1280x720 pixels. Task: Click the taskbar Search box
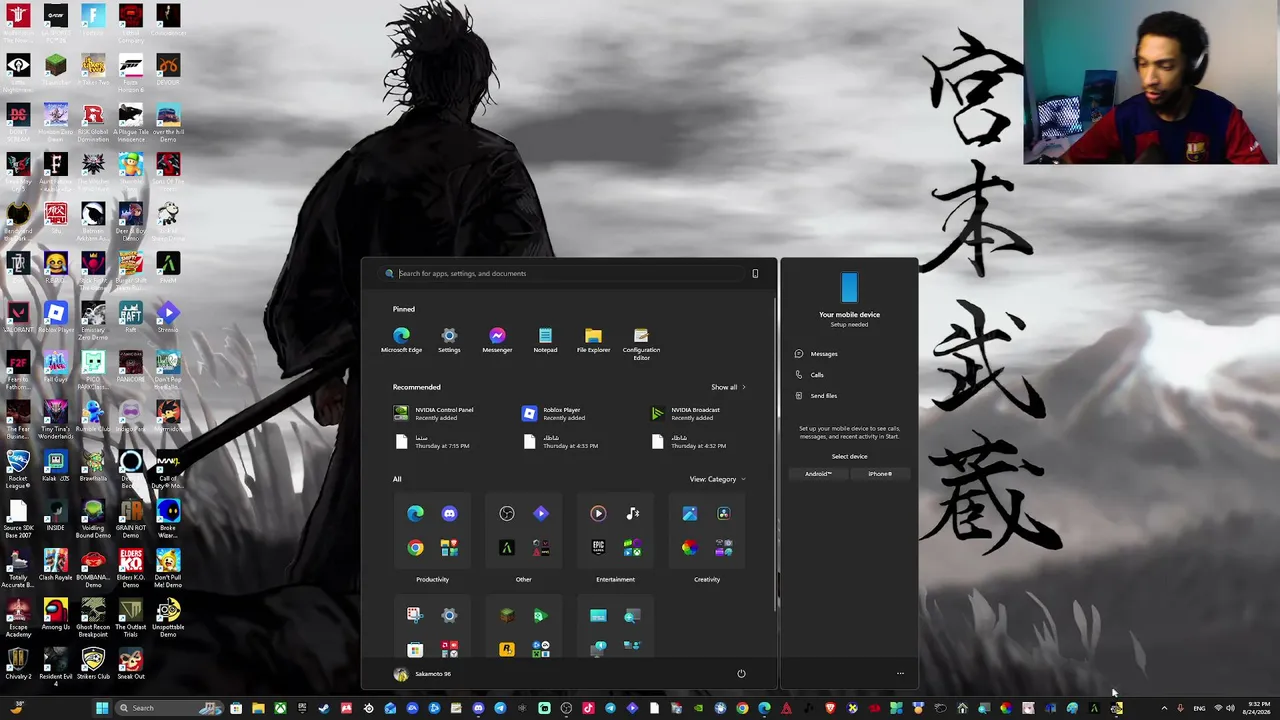[167, 708]
